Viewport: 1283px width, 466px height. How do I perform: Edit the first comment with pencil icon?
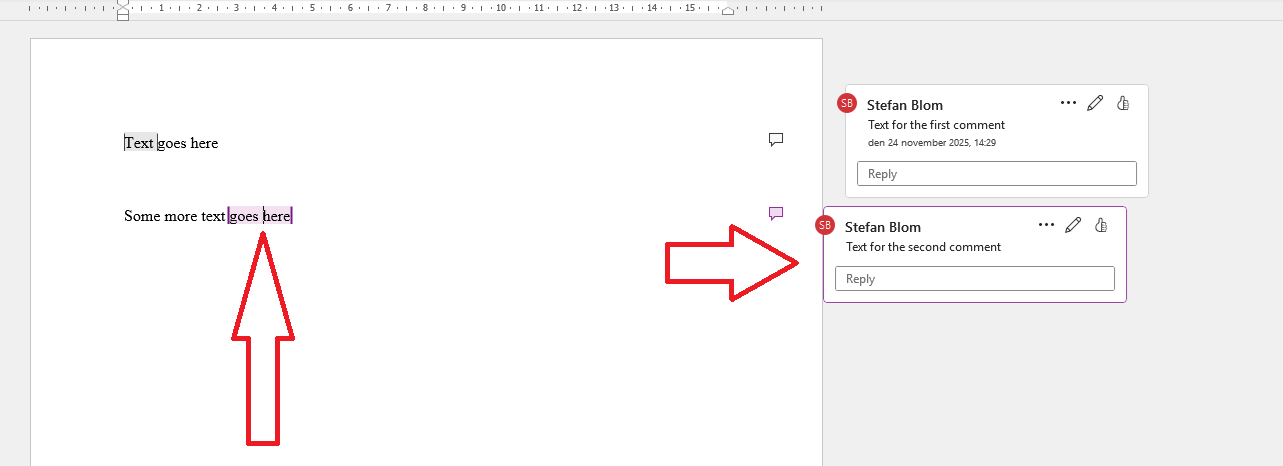(x=1095, y=103)
